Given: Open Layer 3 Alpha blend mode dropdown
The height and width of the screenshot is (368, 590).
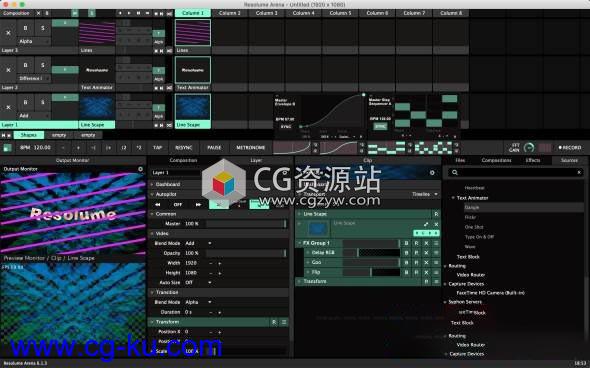Looking at the screenshot, I should tap(33, 41).
